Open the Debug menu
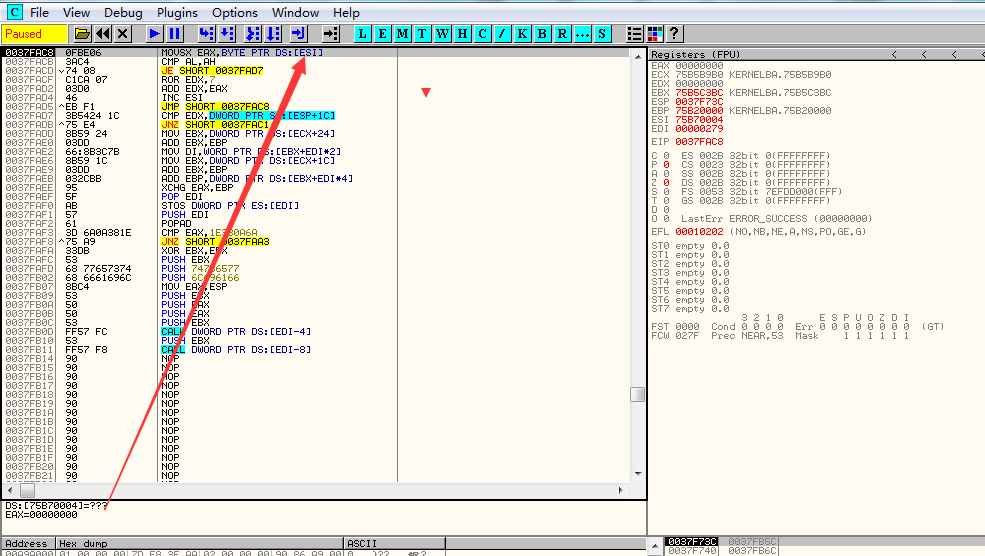The width and height of the screenshot is (985, 556). click(x=123, y=12)
